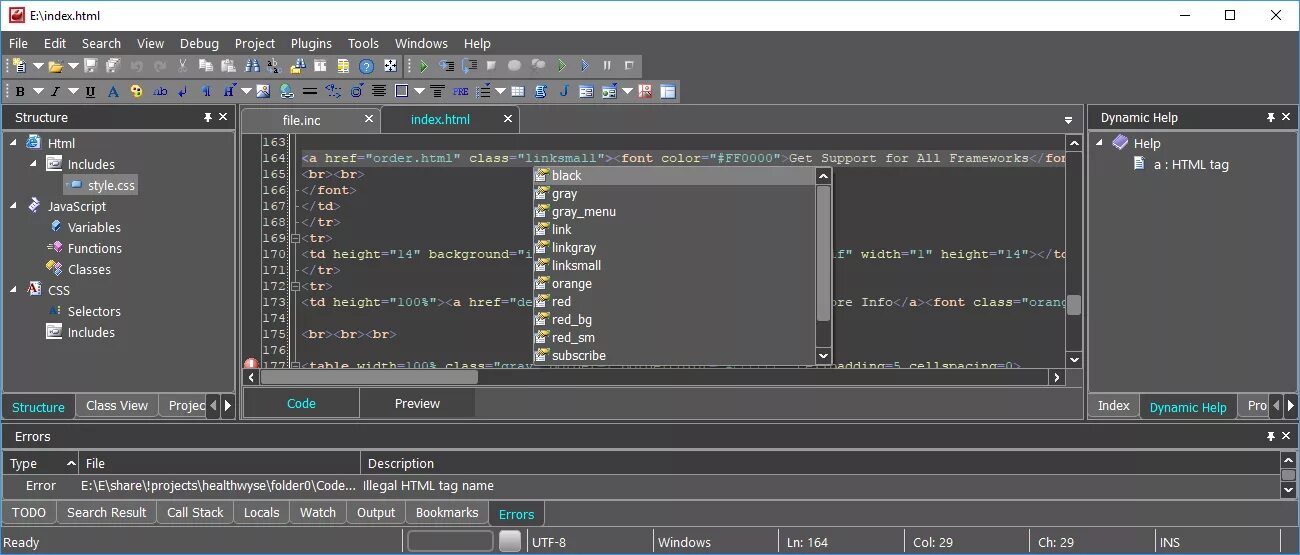
Task: Click the Type column sort arrow
Action: click(70, 463)
